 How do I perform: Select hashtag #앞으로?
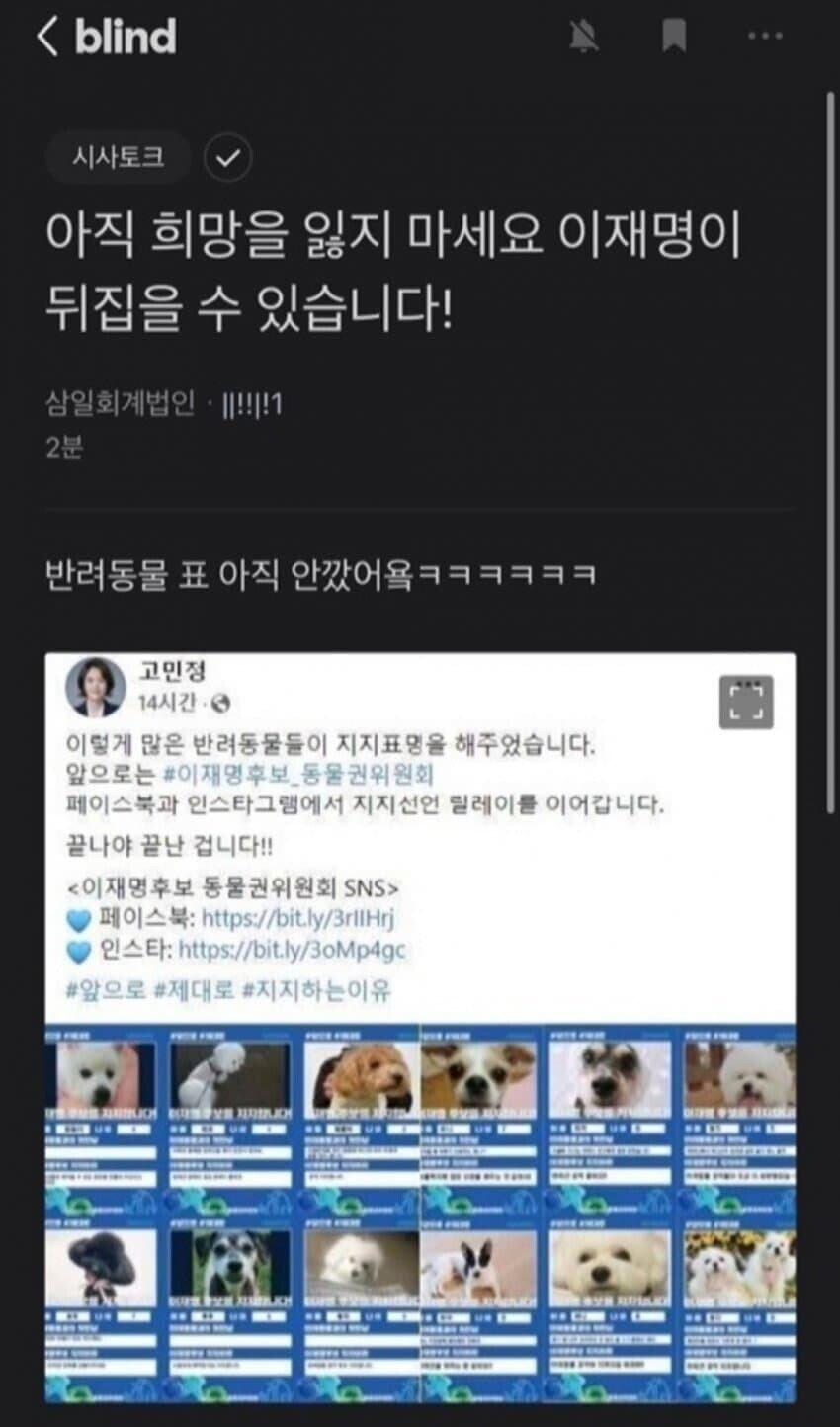(106, 990)
